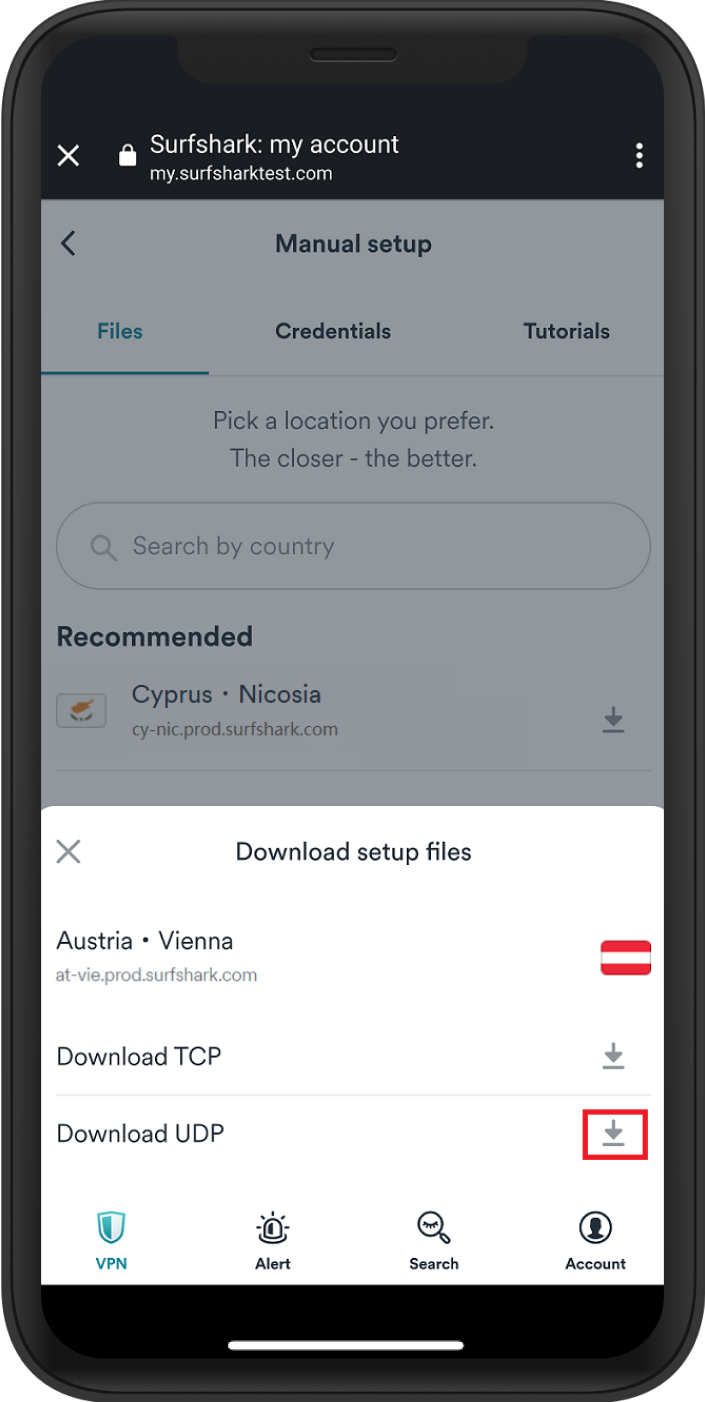Open the VPN shield tab
The height and width of the screenshot is (1402, 705).
click(x=111, y=1238)
